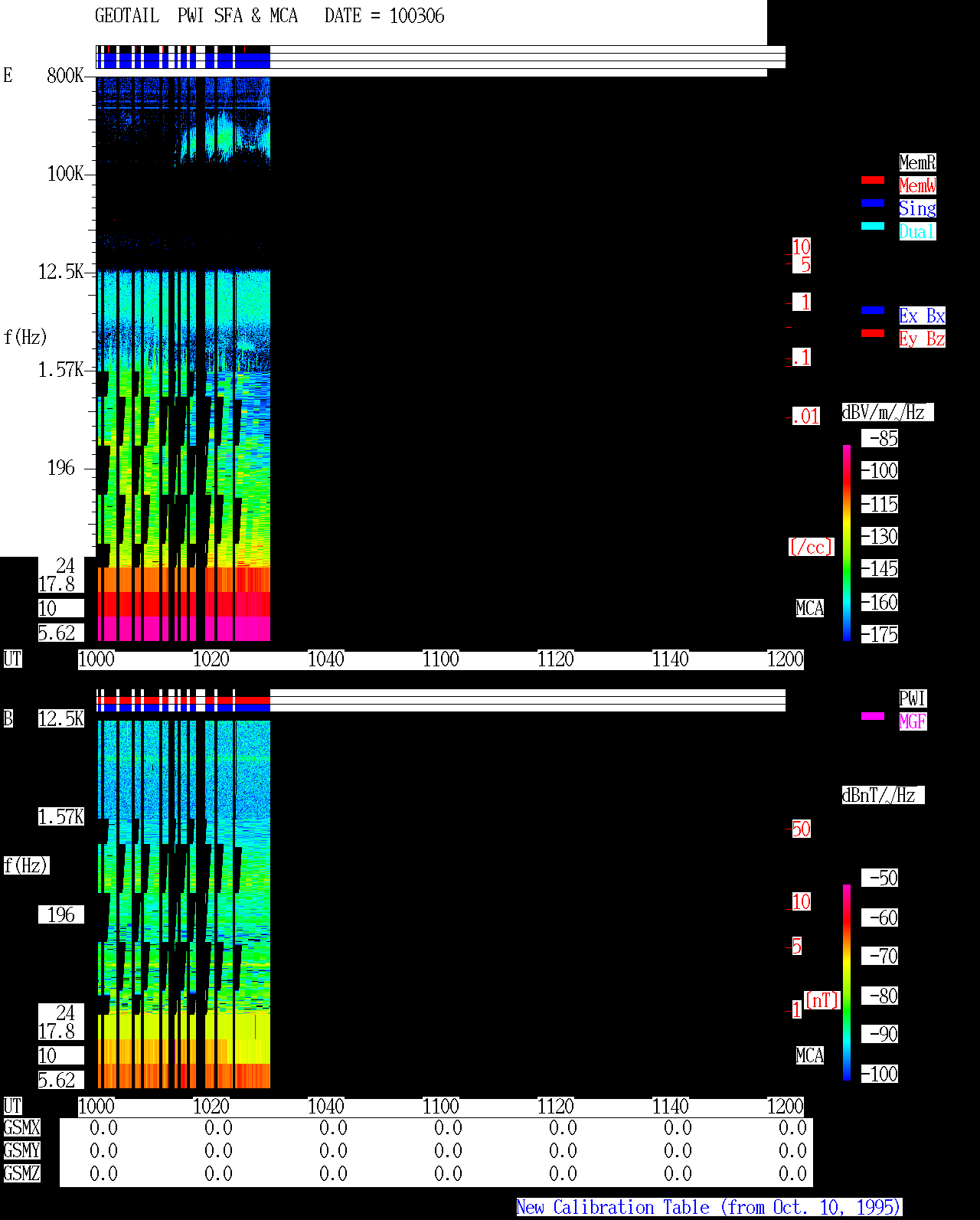Click the PWI legend label
This screenshot has width=980, height=1220.
click(x=913, y=698)
